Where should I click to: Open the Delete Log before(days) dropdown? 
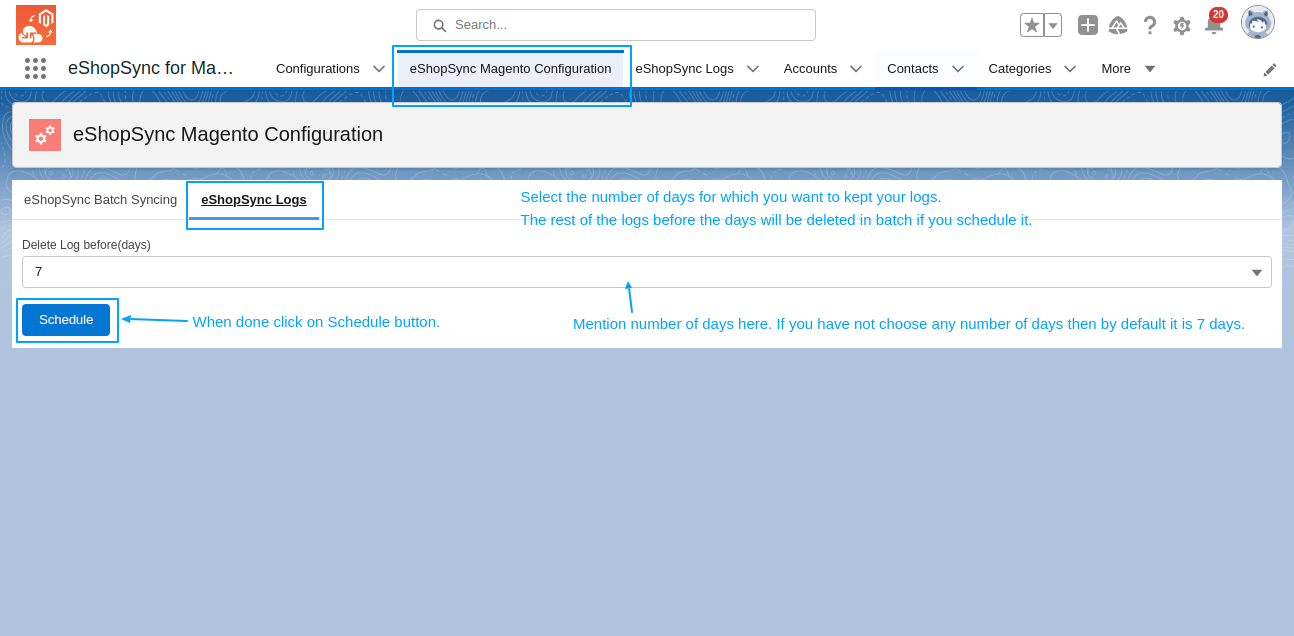[646, 272]
